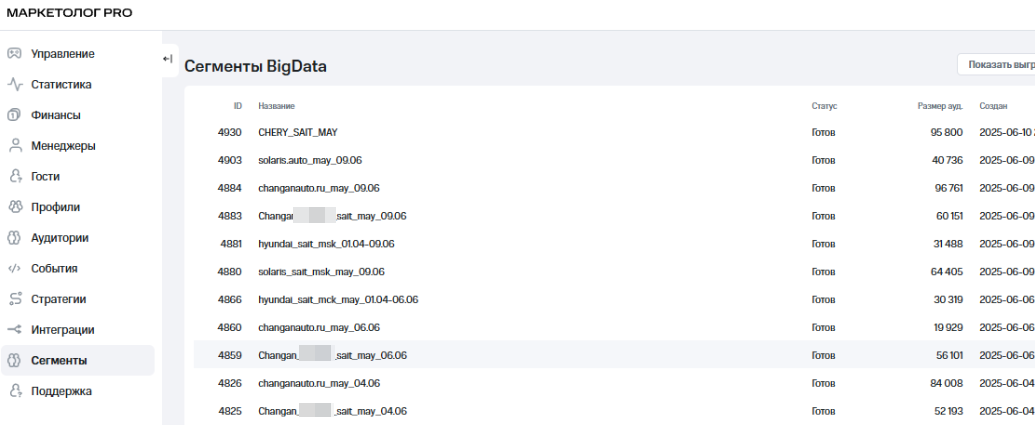Open Аудитории menu section
The height and width of the screenshot is (425, 1035).
[x=59, y=238]
